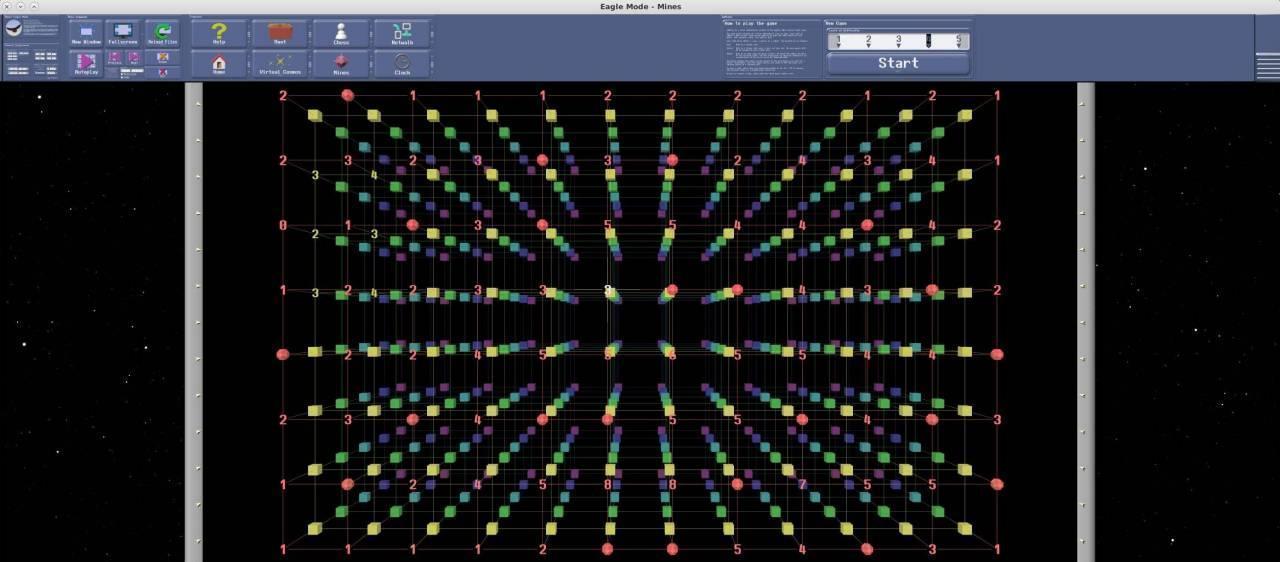Go to the Root bookmark

(280, 34)
